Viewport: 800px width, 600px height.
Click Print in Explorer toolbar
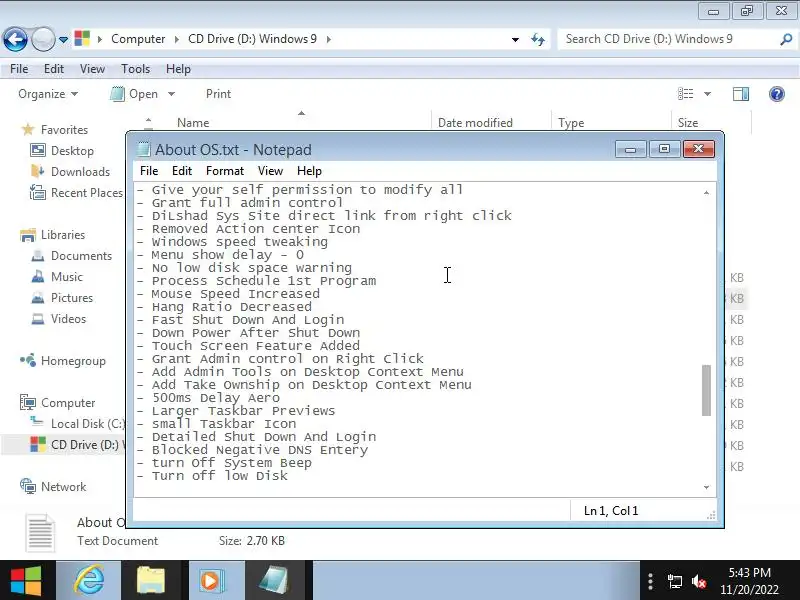pos(218,94)
